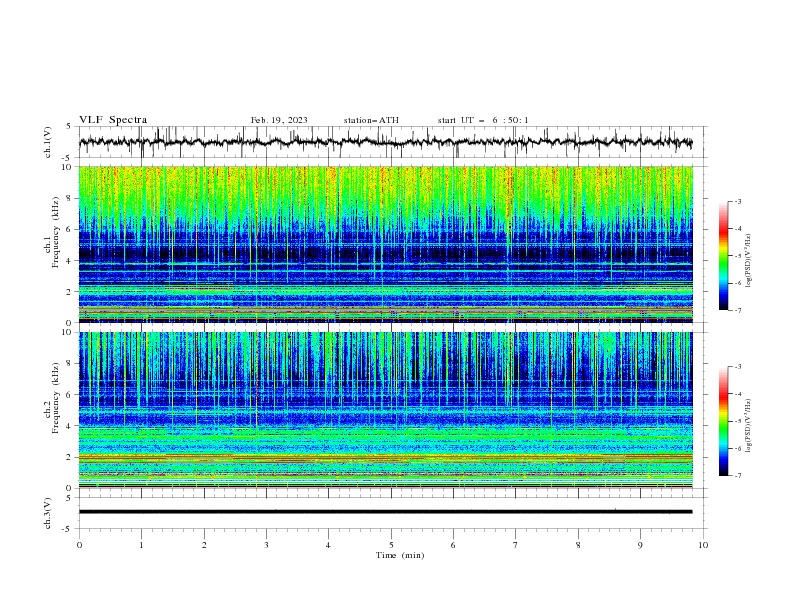The width and height of the screenshot is (792, 612).
Task: Click the ch.1 colorbar '-7' tick label
Action: coord(737,310)
